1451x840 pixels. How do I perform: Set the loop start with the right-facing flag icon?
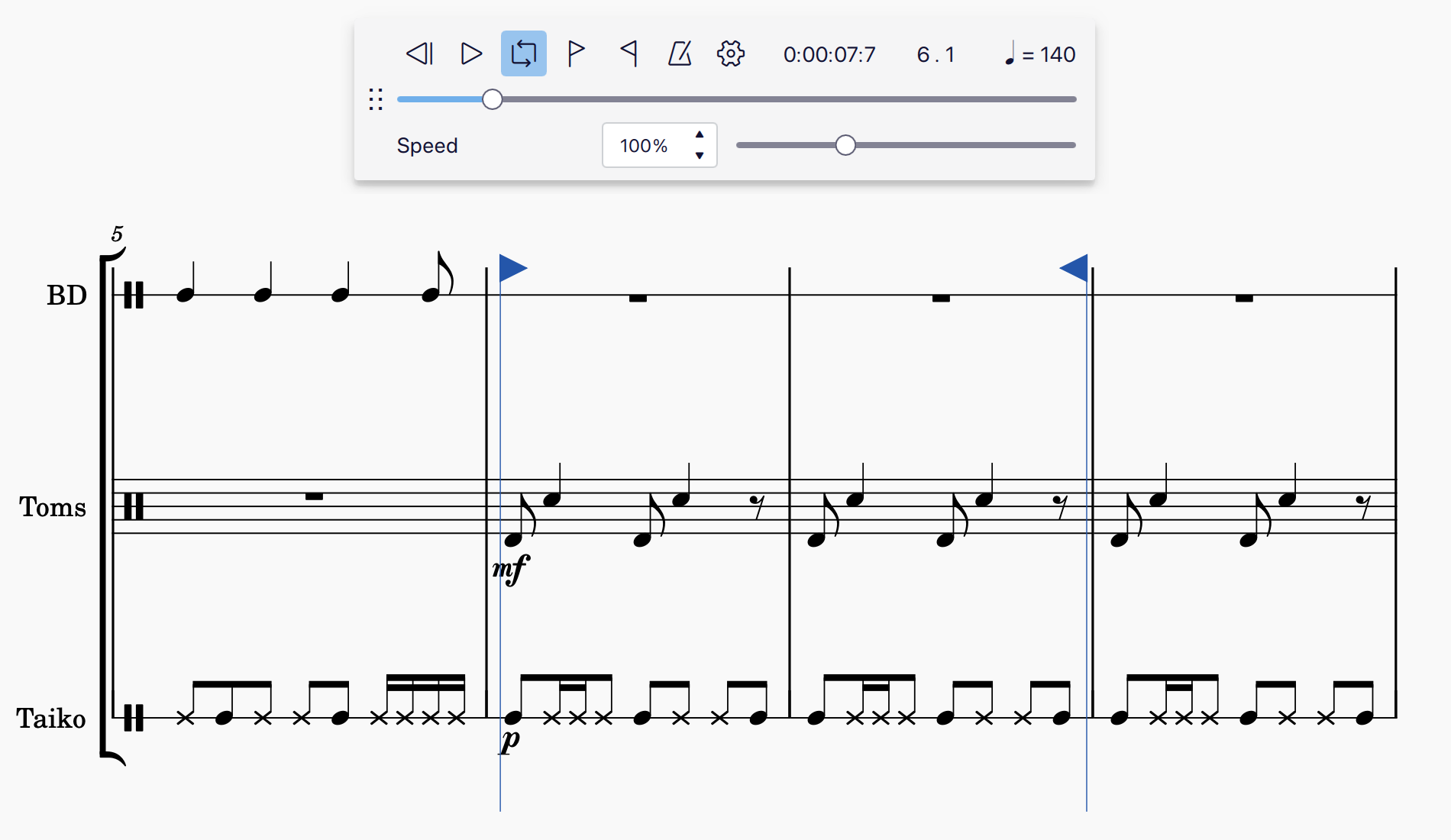577,53
